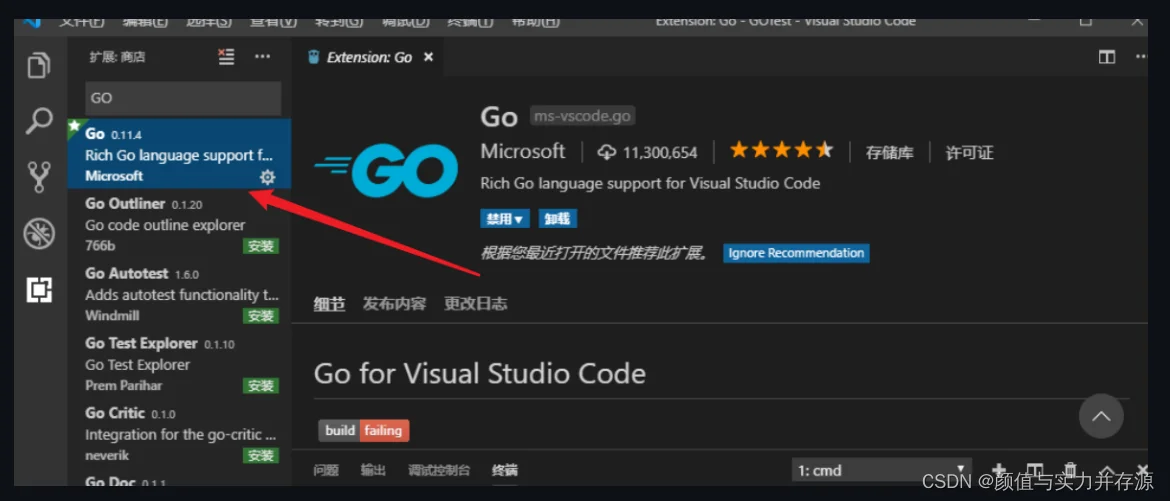Install Go Outliner via its 安装 button
This screenshot has height=501, width=1170.
pyautogui.click(x=261, y=246)
